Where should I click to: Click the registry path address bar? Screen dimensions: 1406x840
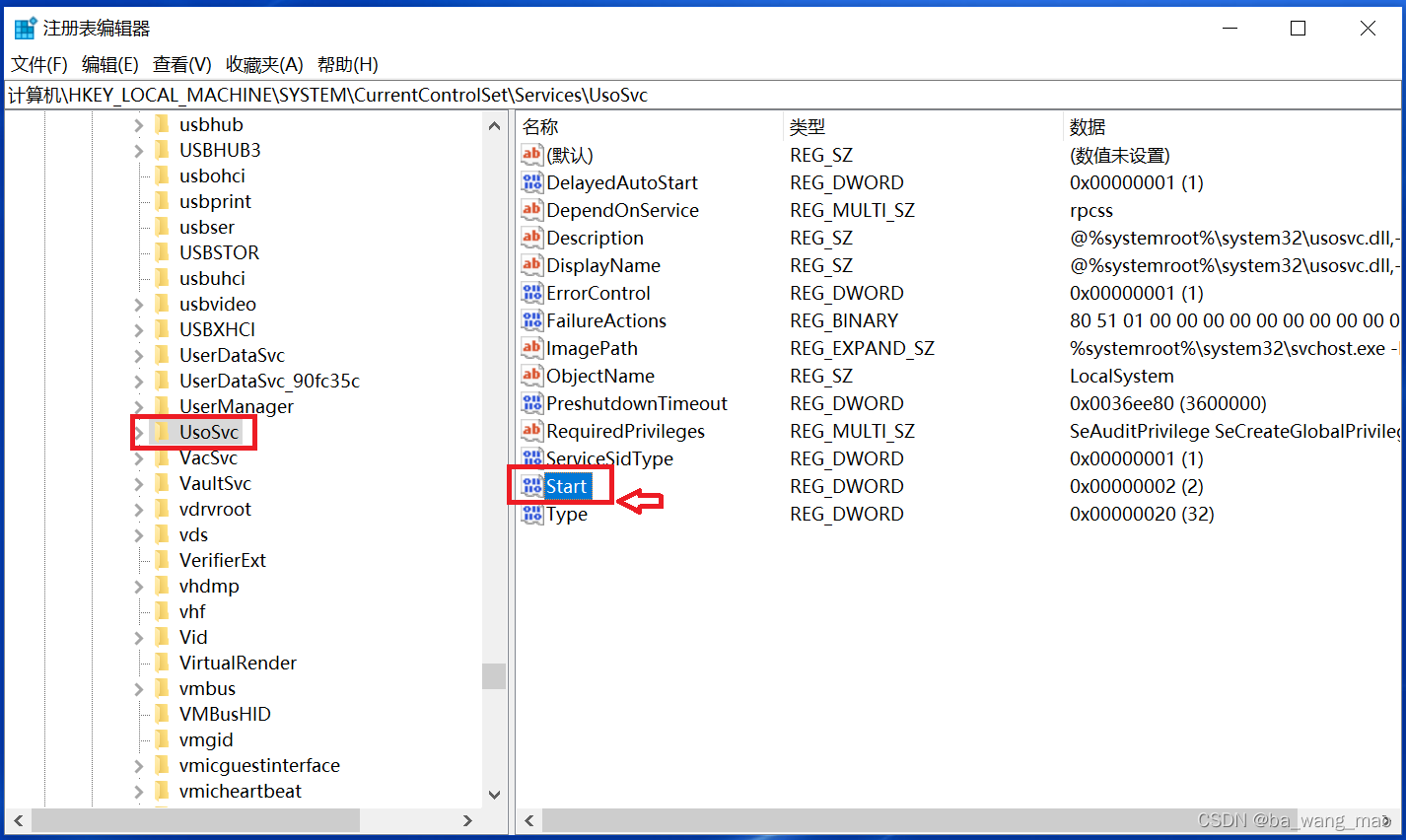tap(703, 95)
